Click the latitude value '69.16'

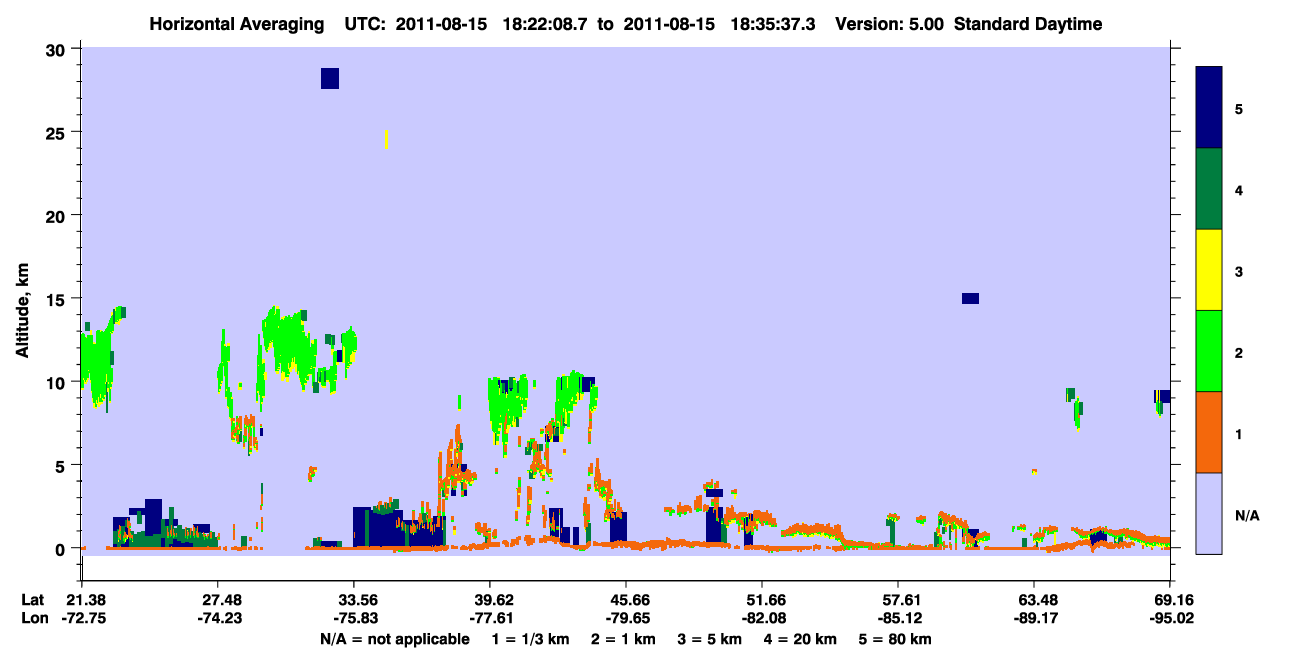tap(1170, 600)
